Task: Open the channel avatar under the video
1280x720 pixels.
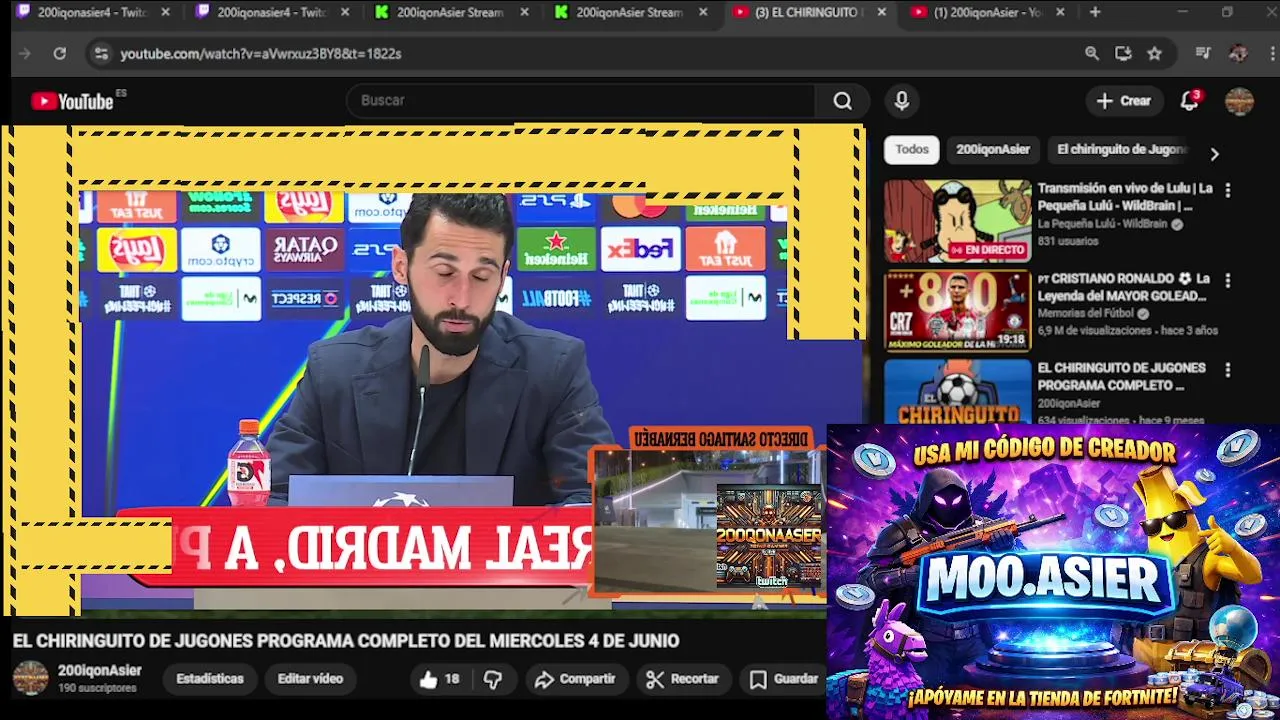Action: click(x=30, y=678)
